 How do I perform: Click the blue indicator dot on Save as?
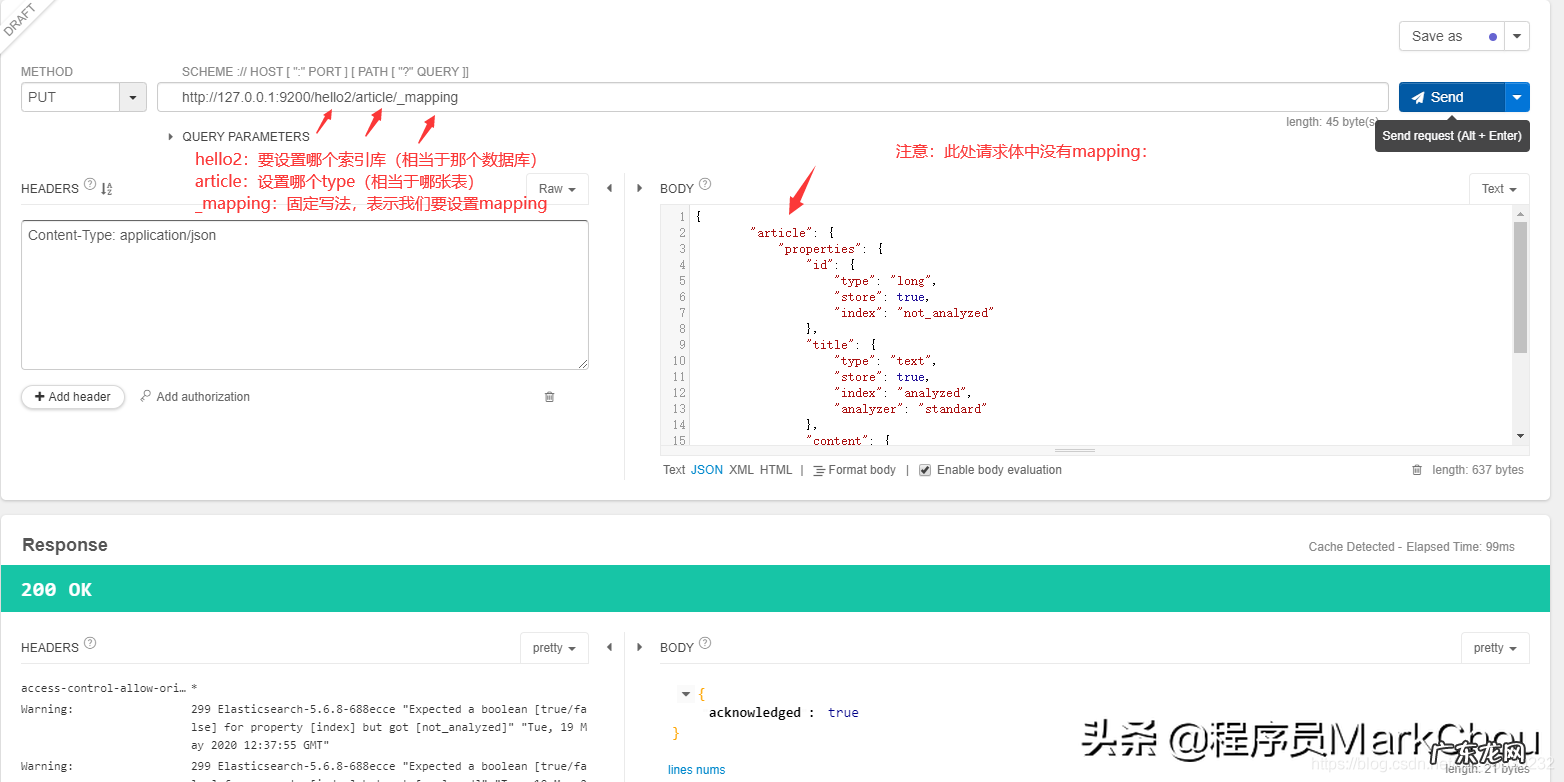click(1491, 35)
